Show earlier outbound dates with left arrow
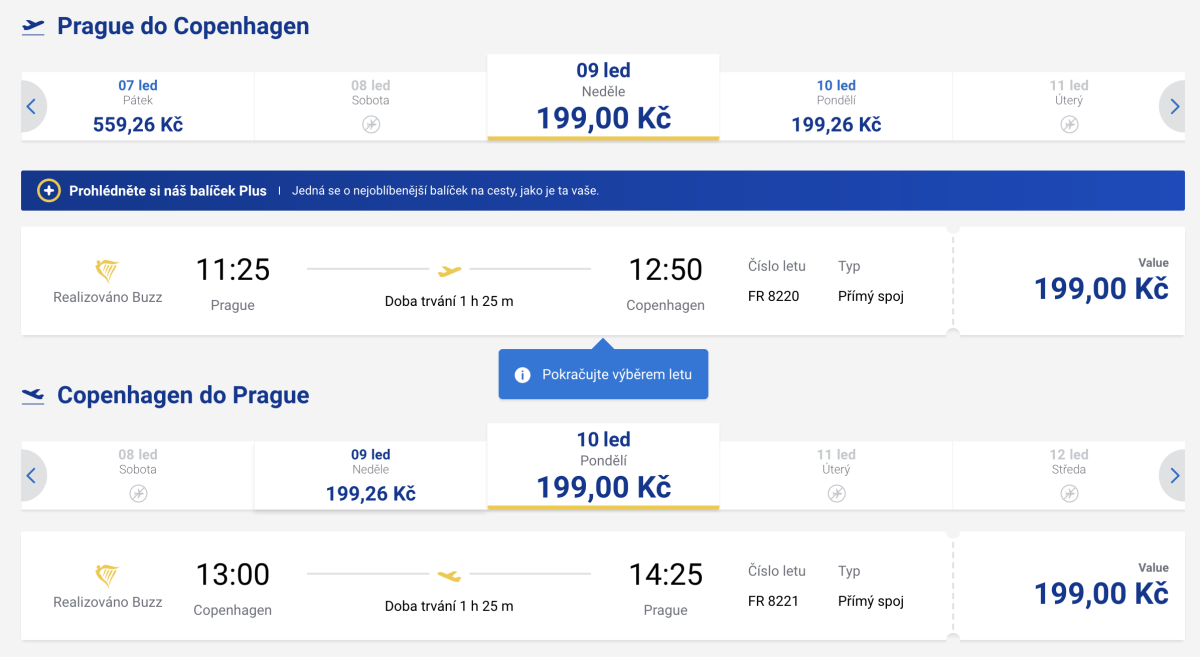Screen dimensions: 1200x657 pos(31,106)
